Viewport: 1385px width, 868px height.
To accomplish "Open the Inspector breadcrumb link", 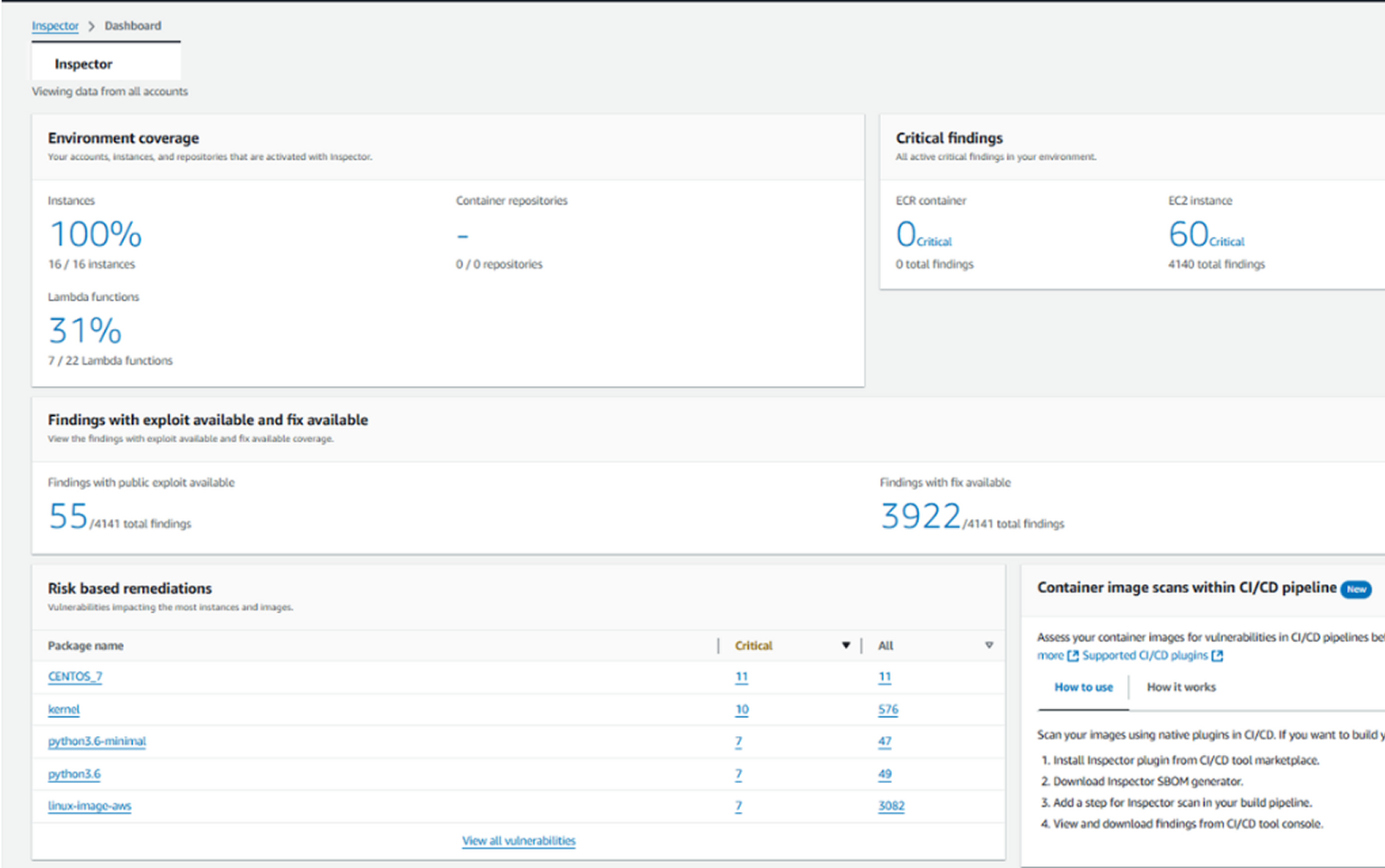I will (x=55, y=25).
